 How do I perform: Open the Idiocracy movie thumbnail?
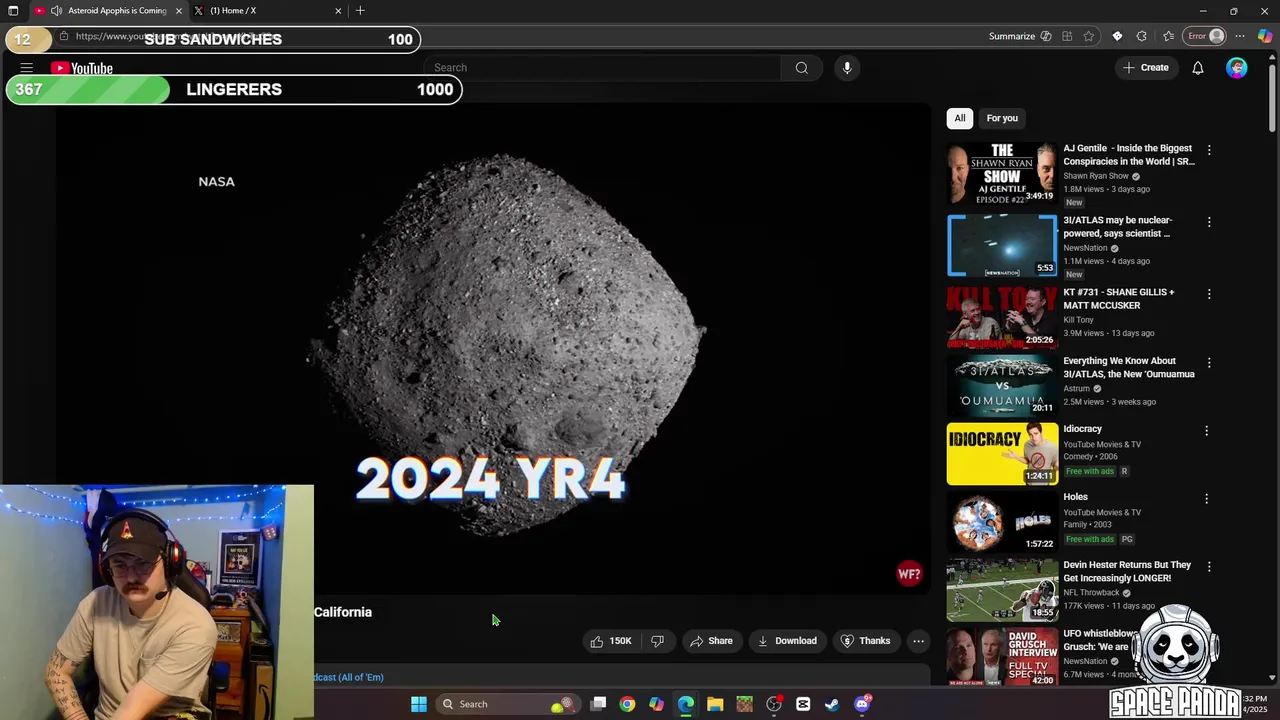[1002, 454]
